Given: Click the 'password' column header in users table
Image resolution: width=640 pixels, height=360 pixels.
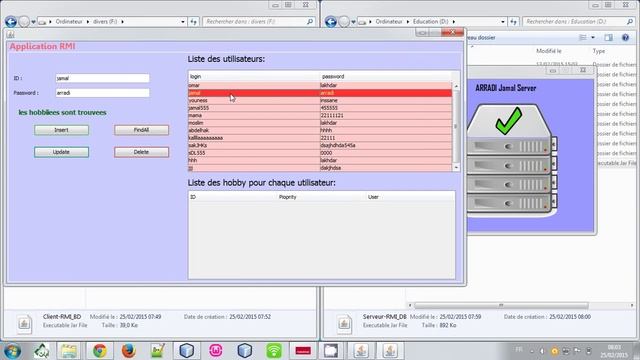Looking at the screenshot, I should (x=386, y=76).
